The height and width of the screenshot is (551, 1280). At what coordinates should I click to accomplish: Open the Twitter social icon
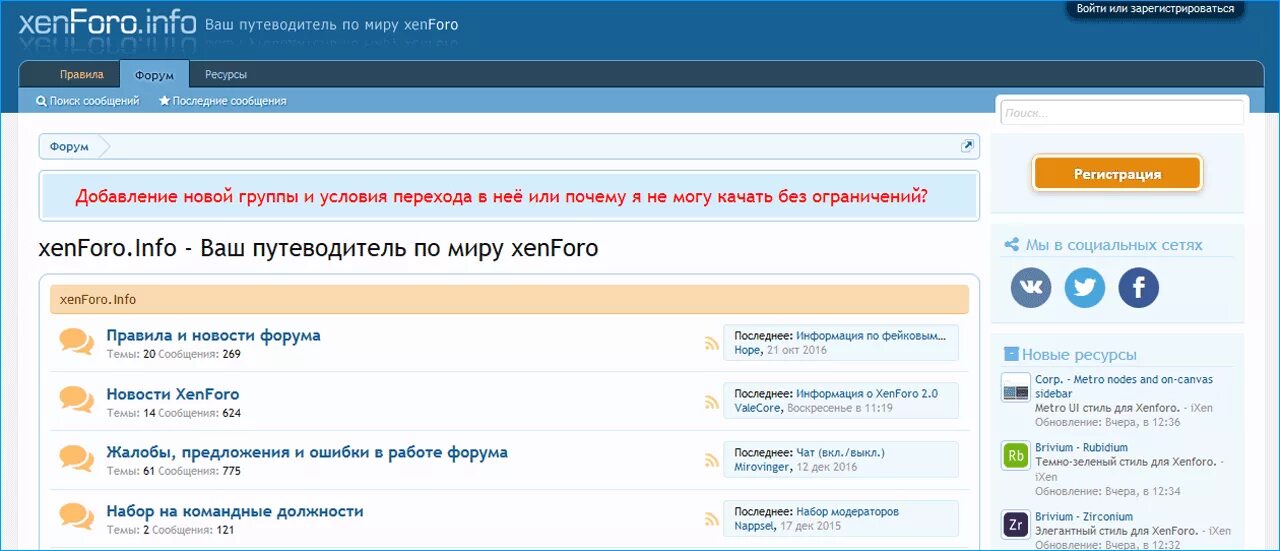click(x=1085, y=287)
